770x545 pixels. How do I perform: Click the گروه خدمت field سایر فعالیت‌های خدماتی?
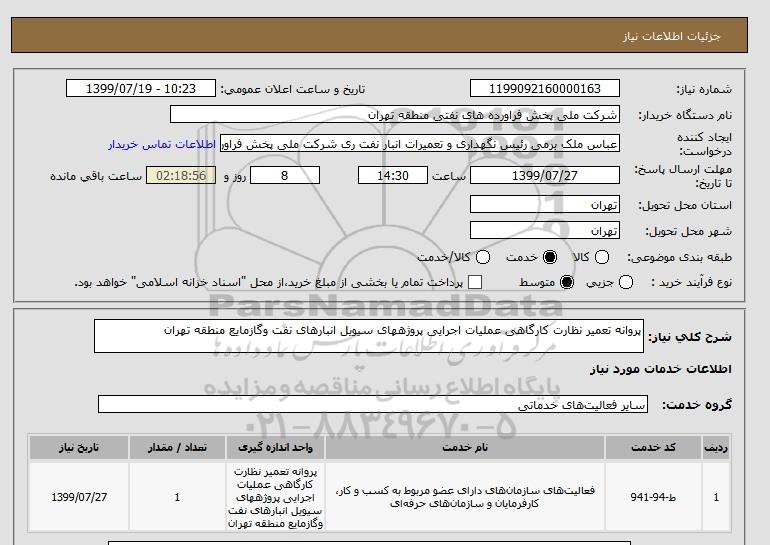pyautogui.click(x=373, y=405)
